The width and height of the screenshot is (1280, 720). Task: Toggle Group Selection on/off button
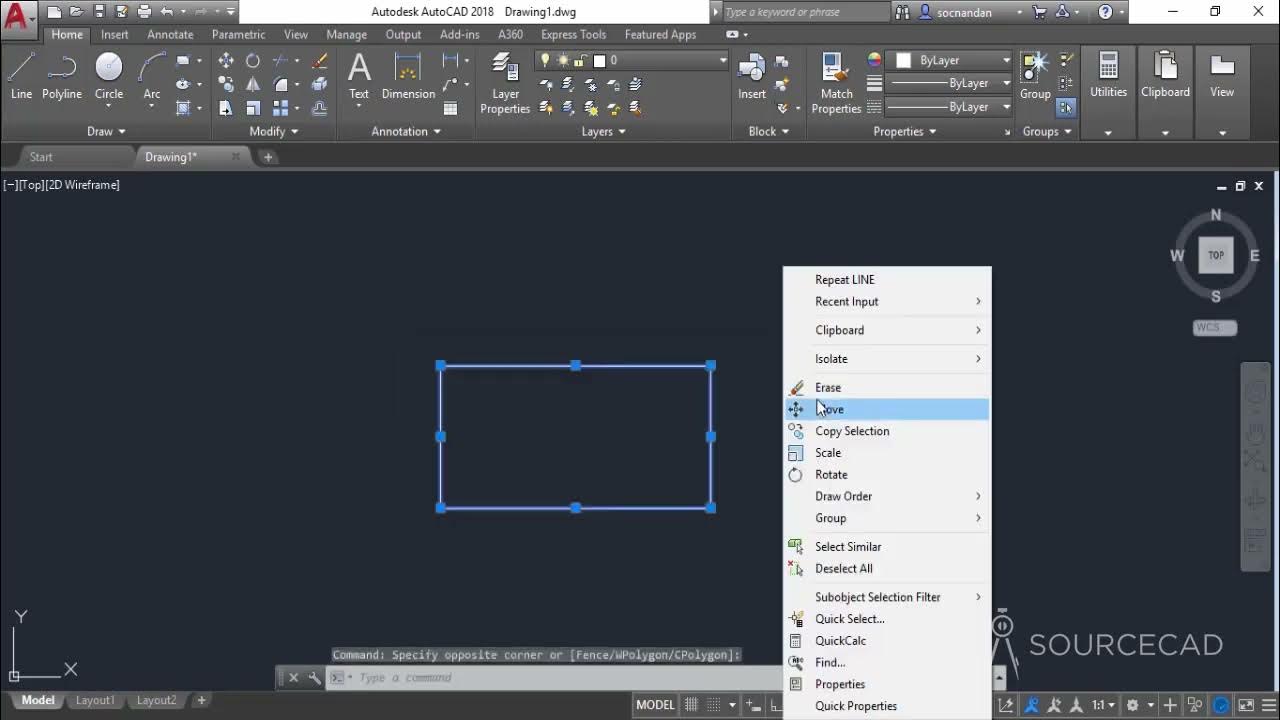coord(1066,108)
